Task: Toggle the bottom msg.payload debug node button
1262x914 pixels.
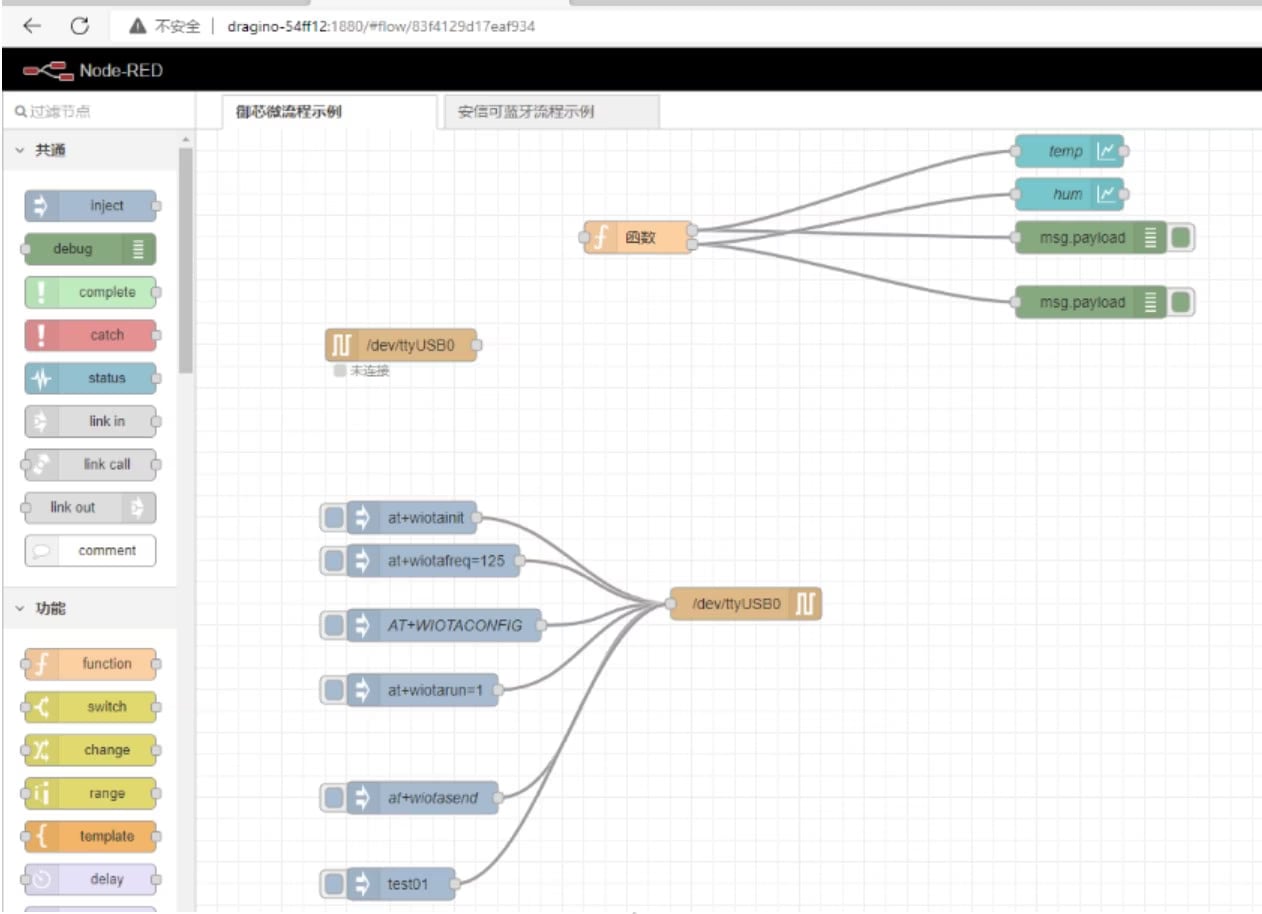Action: tap(1181, 302)
